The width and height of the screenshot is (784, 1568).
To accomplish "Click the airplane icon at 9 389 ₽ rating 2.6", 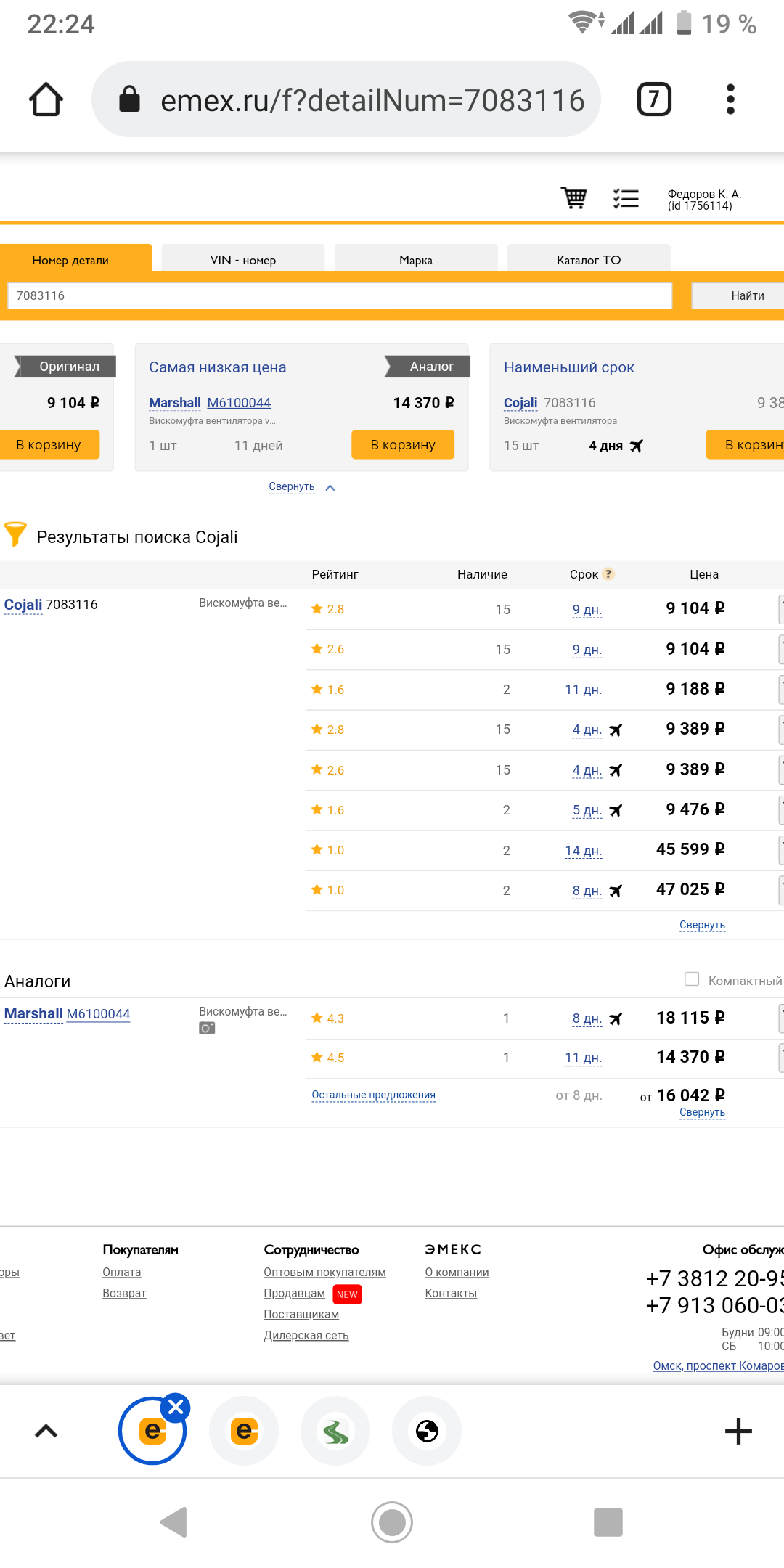I will click(x=616, y=770).
